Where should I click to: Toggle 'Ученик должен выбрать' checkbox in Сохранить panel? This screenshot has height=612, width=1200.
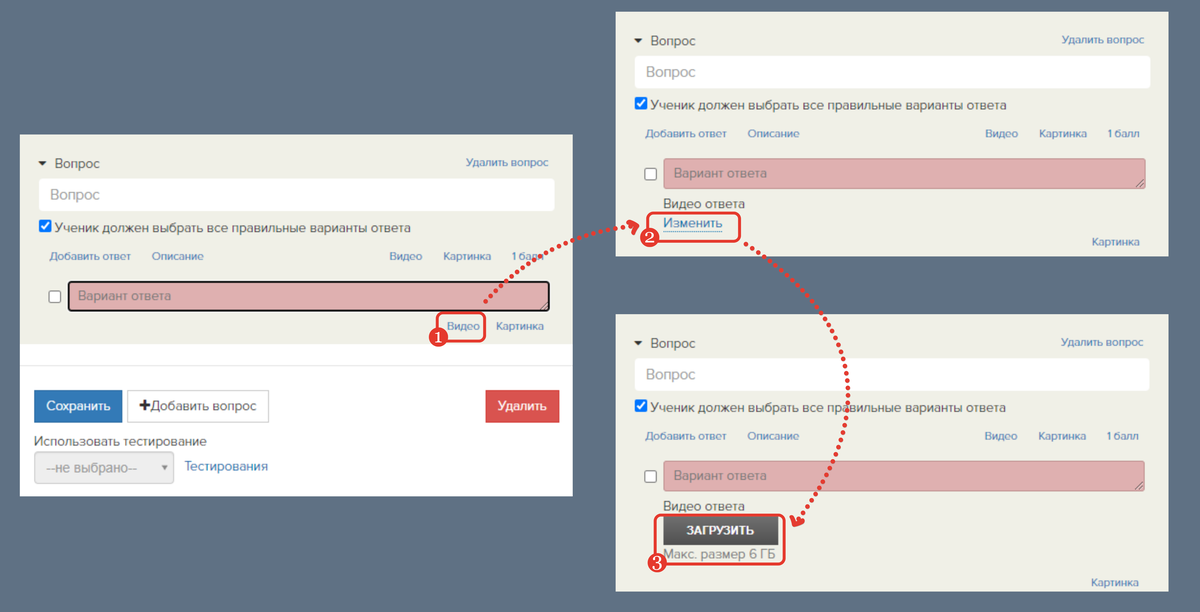[45, 227]
